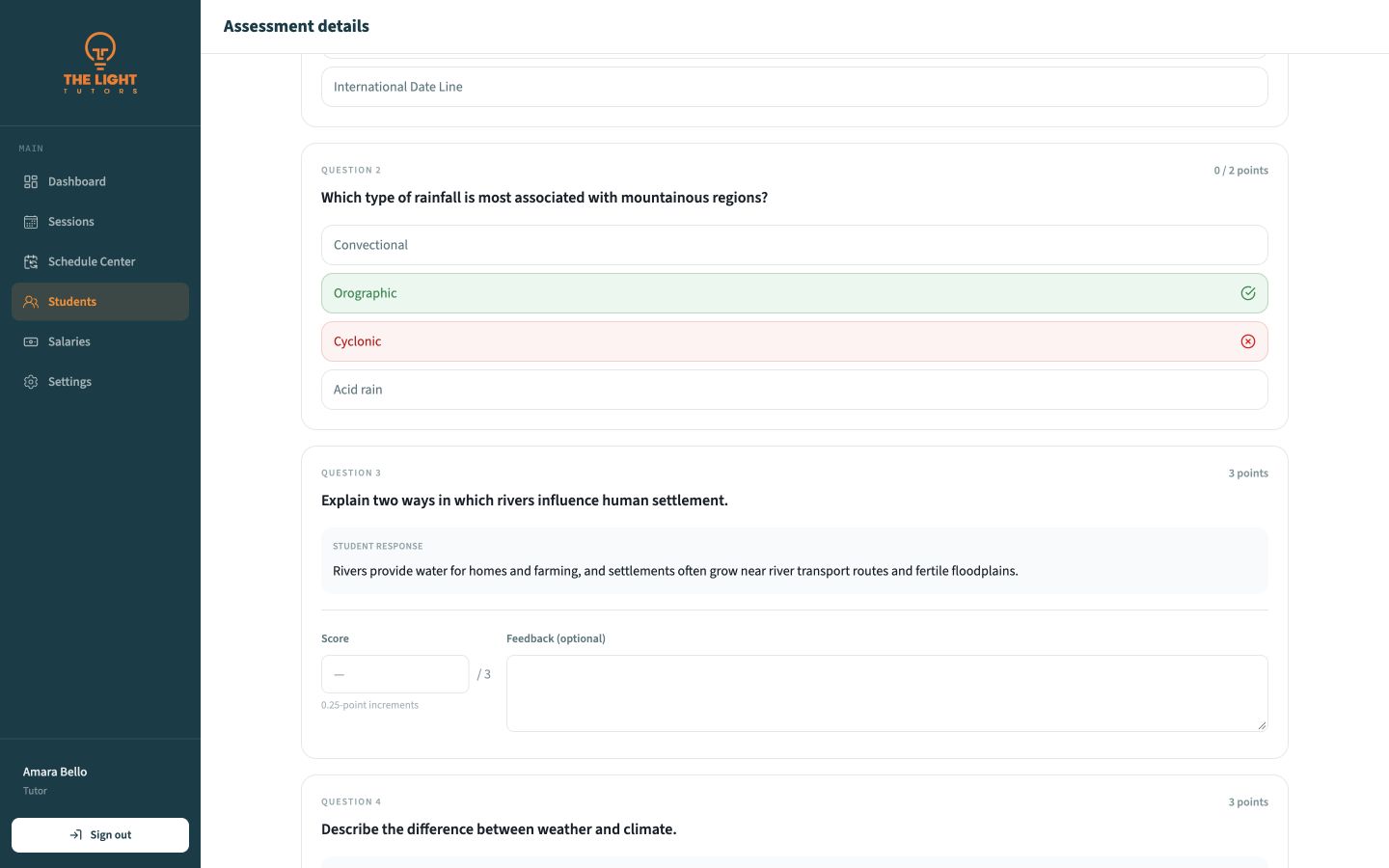Select the Orographic answer option

[795, 293]
